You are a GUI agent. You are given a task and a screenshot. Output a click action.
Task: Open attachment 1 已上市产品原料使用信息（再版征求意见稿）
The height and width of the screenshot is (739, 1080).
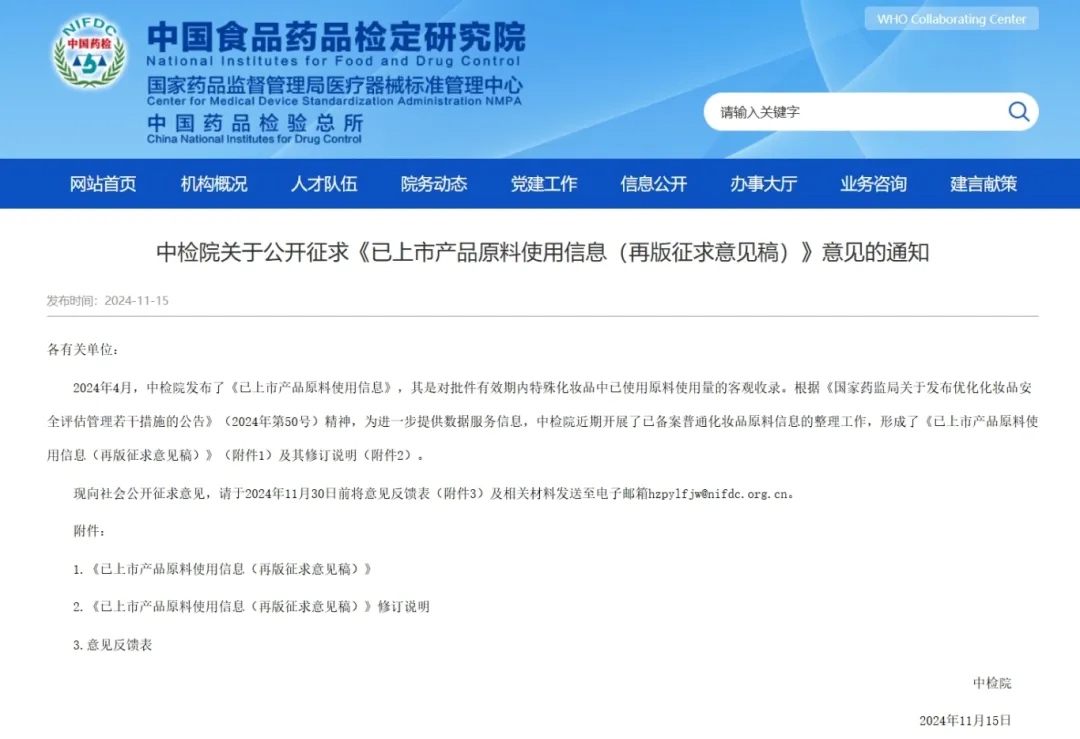(222, 569)
